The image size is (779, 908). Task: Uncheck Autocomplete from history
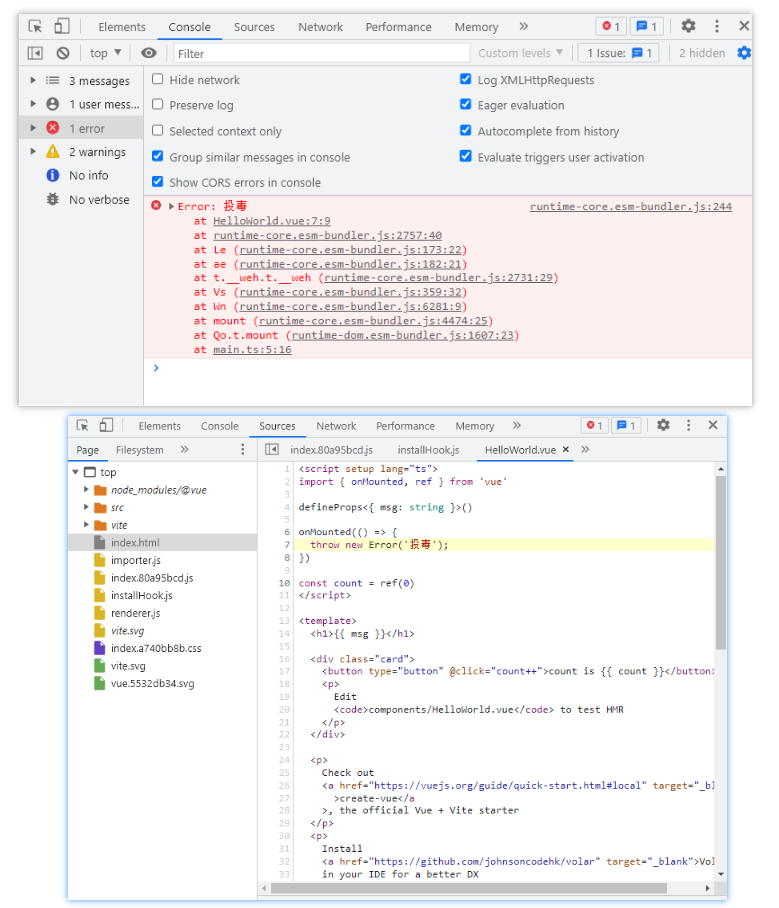tap(466, 130)
